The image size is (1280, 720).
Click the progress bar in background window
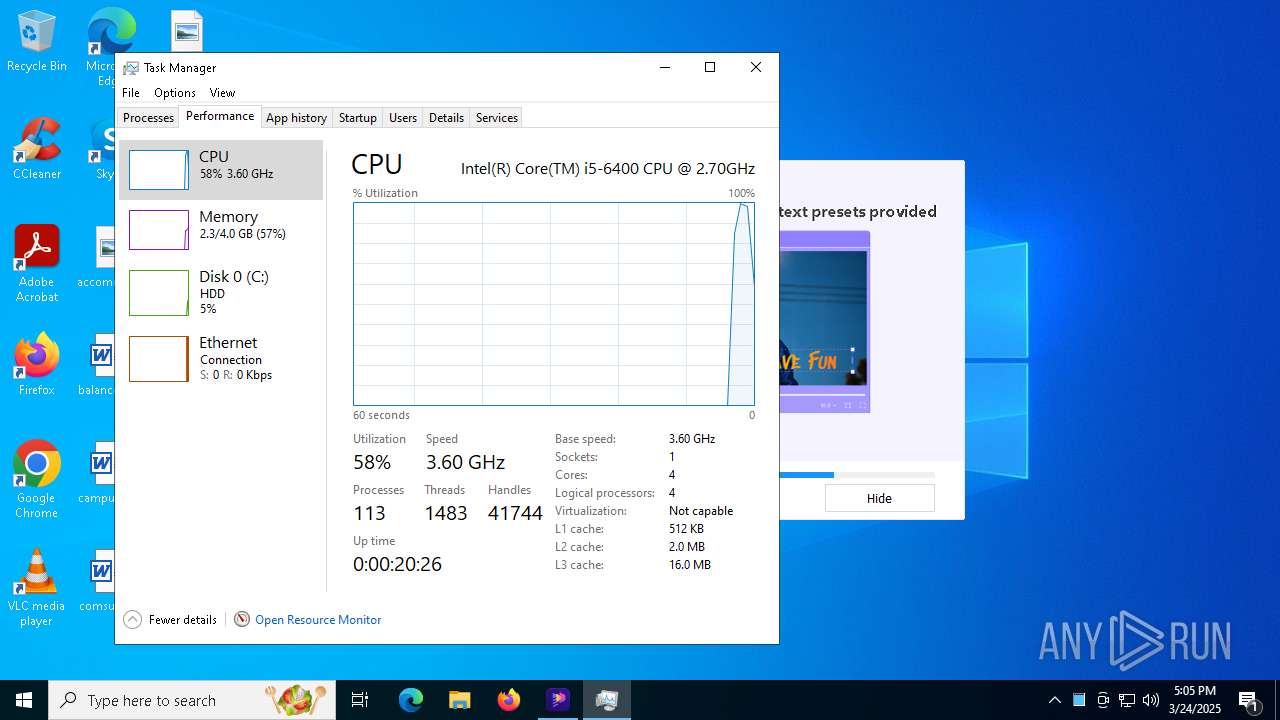coord(857,475)
